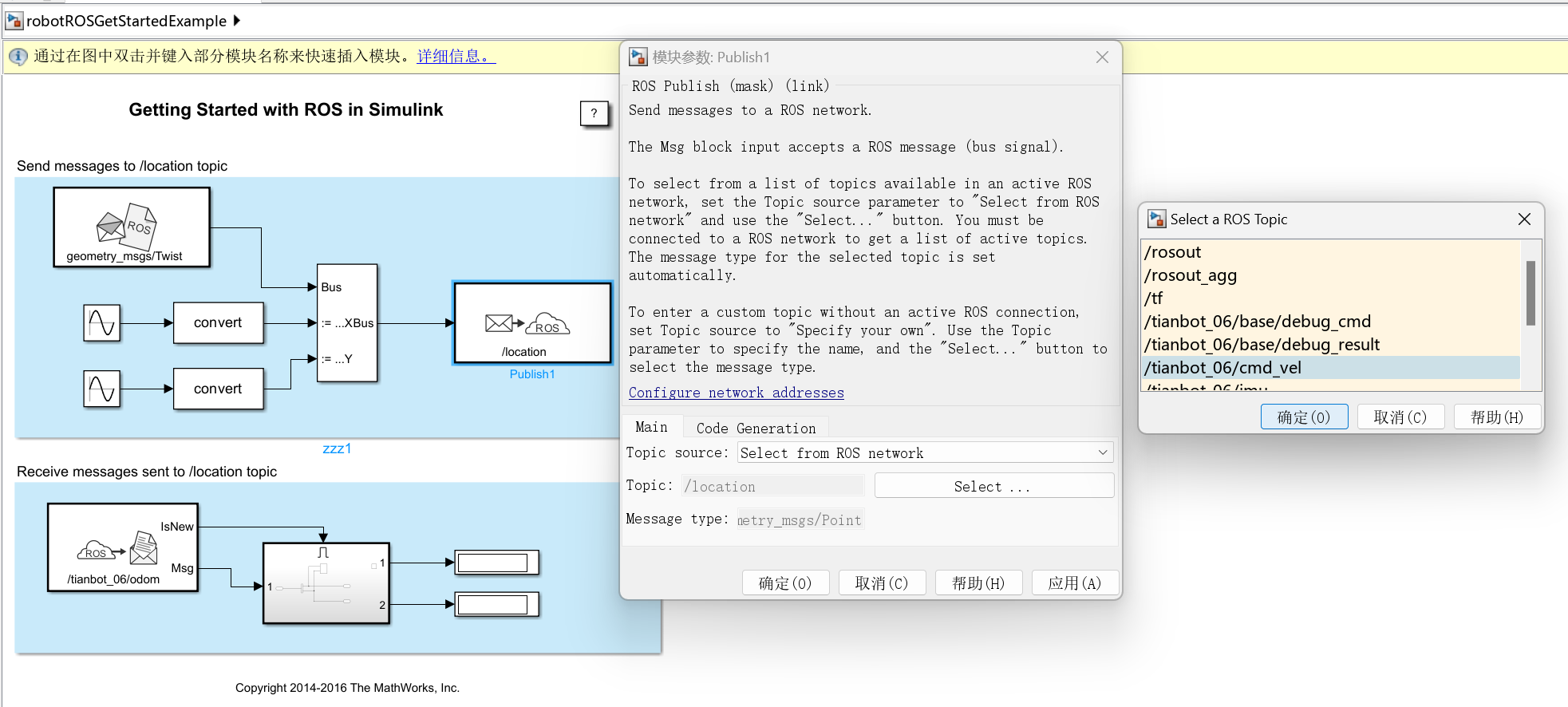Click the Message type field
1568x707 pixels.
(800, 519)
